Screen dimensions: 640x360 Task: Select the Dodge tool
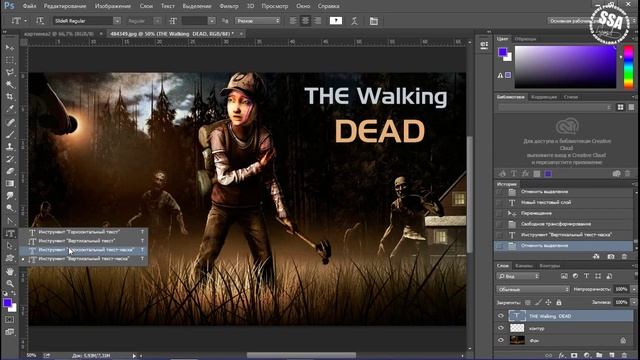click(10, 208)
